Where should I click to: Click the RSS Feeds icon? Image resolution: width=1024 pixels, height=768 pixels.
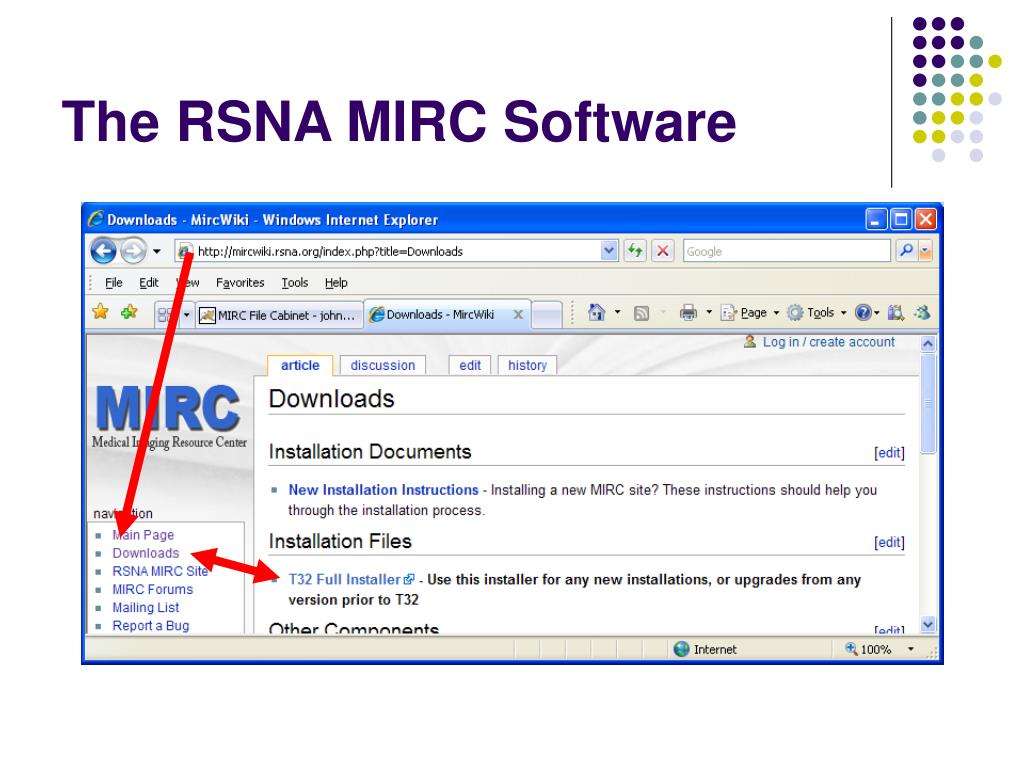(641, 313)
